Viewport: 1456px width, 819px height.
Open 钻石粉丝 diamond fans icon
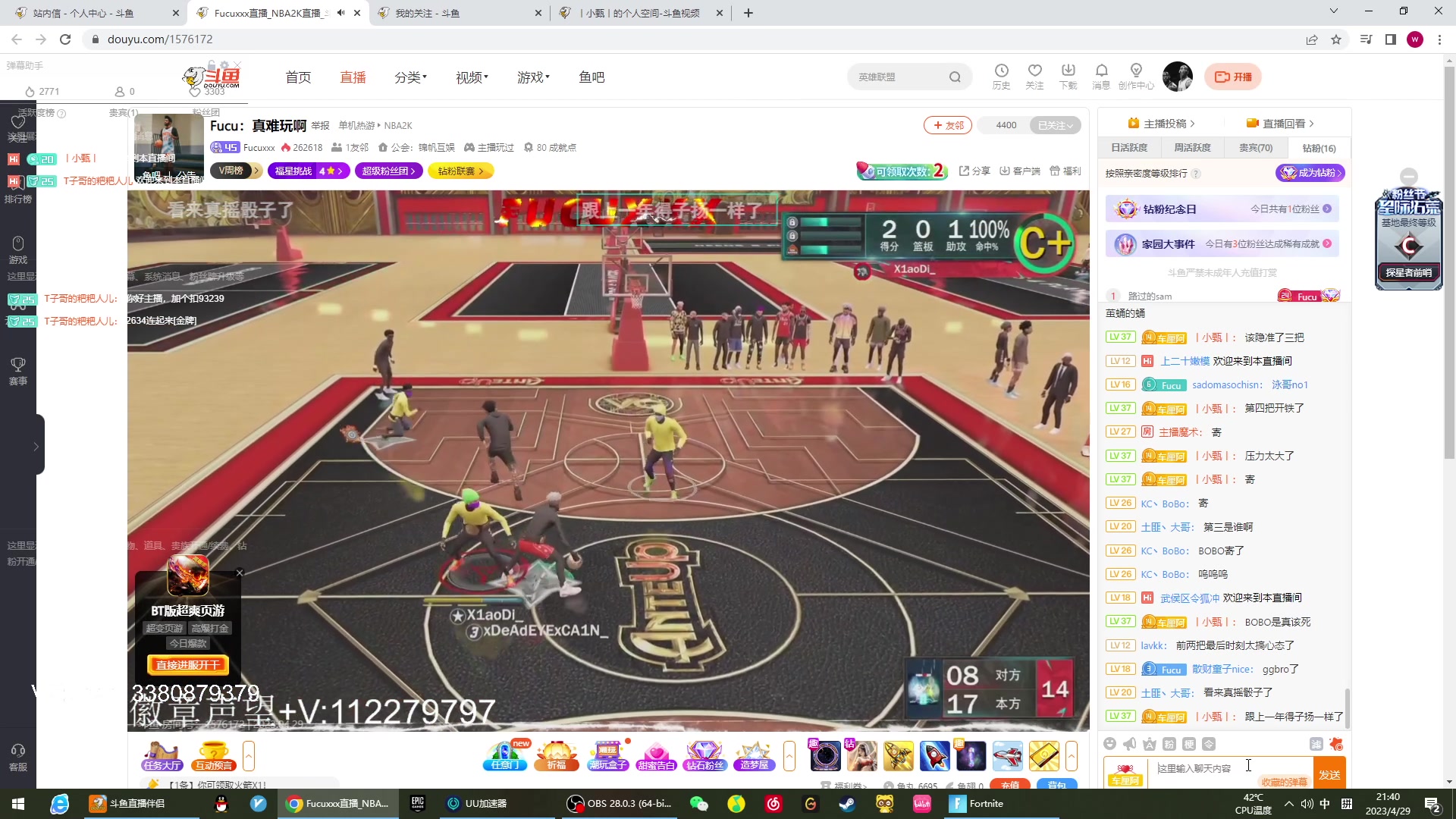tap(704, 756)
